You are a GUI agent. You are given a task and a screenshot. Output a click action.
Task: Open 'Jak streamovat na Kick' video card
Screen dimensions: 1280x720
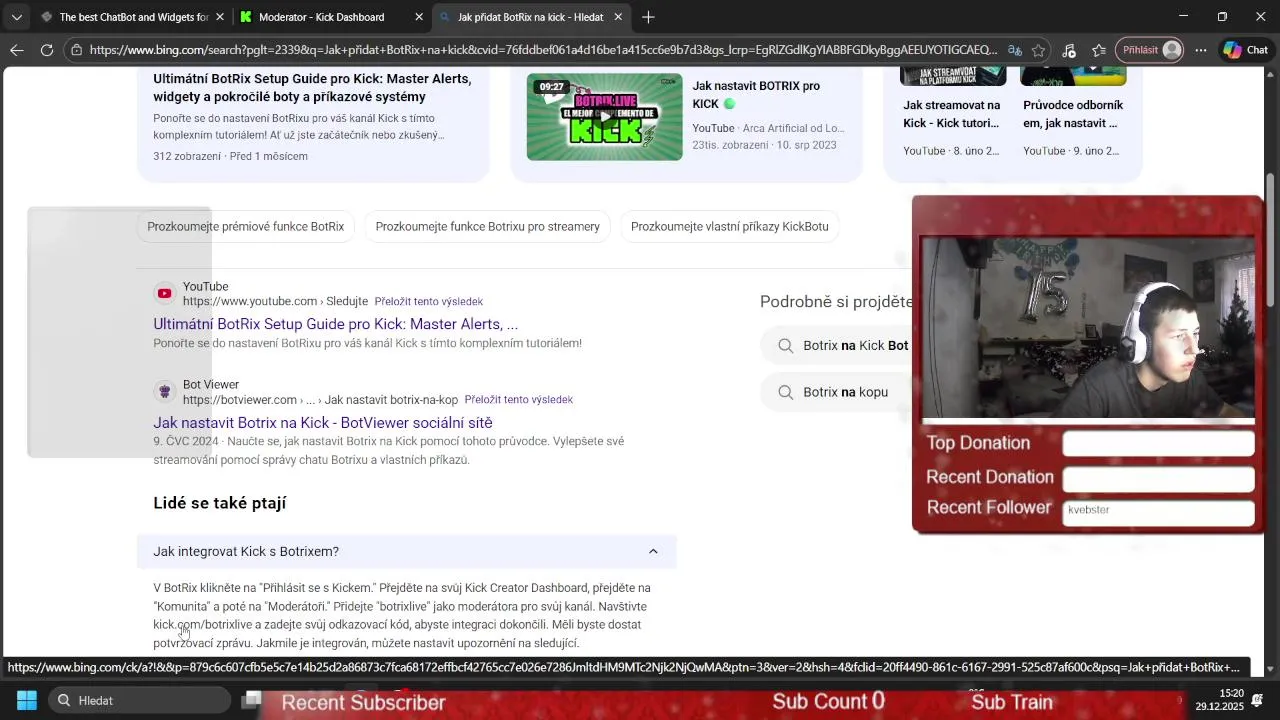pyautogui.click(x=953, y=113)
